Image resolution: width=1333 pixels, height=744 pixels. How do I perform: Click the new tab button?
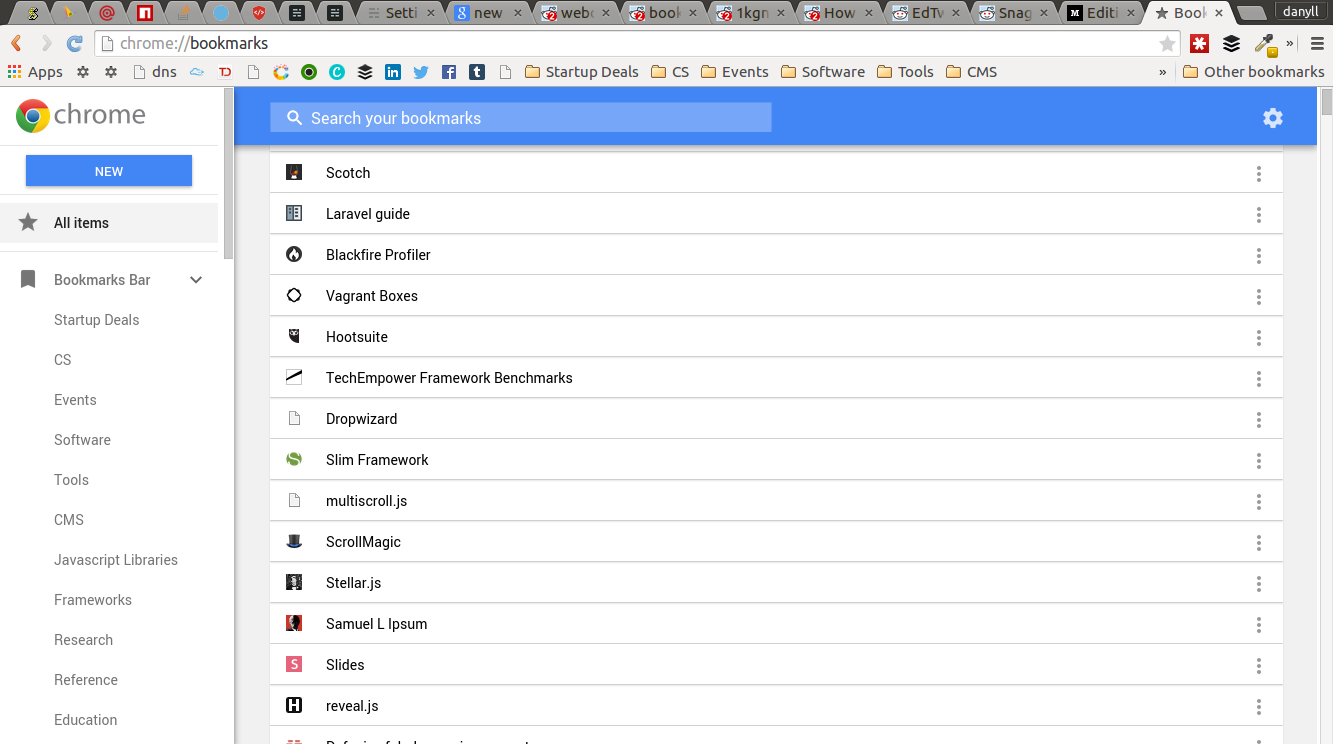tap(1251, 13)
